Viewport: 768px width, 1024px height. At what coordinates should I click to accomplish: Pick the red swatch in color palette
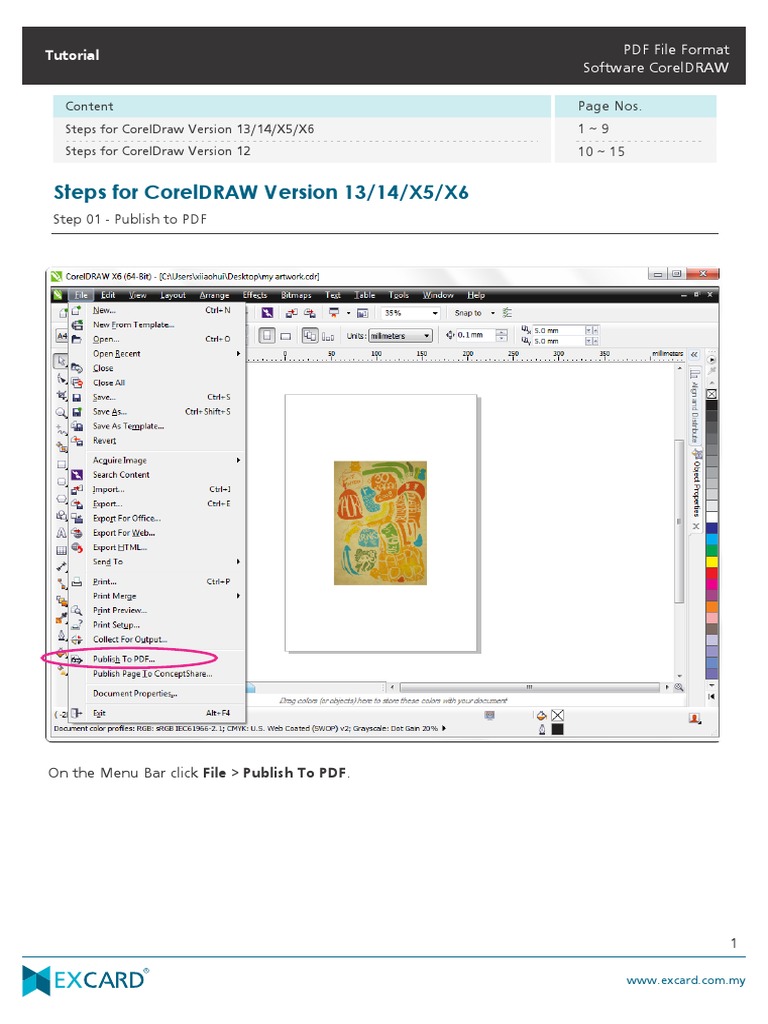coord(712,573)
